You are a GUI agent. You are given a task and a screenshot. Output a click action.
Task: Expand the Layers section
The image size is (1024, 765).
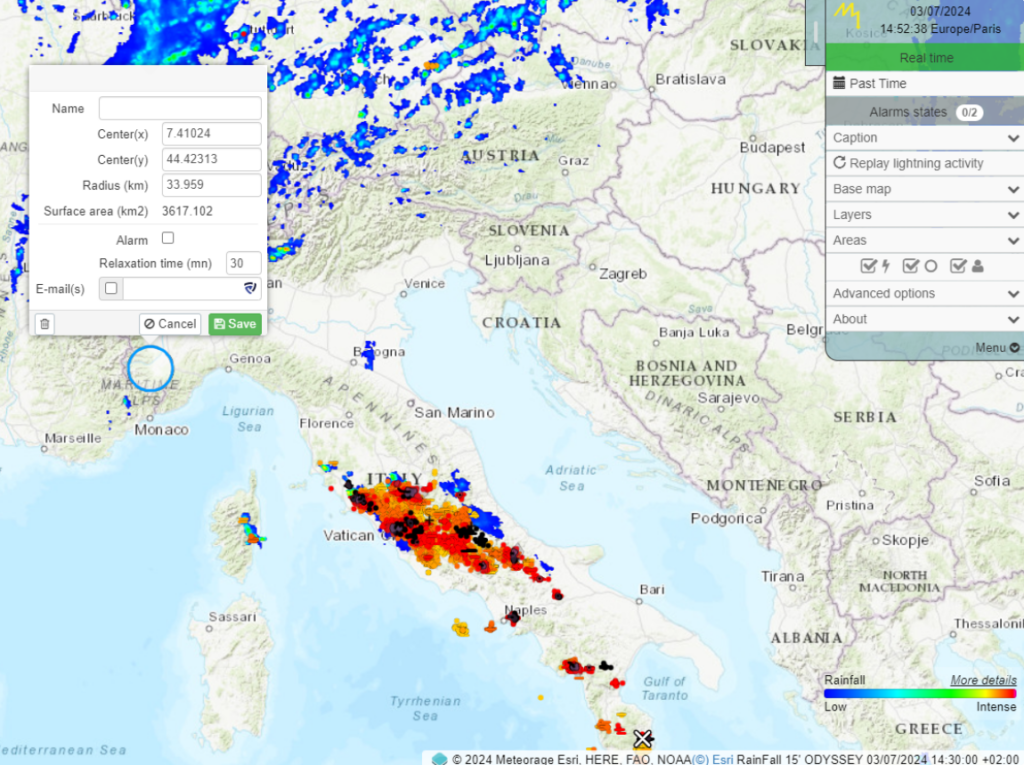click(x=923, y=214)
